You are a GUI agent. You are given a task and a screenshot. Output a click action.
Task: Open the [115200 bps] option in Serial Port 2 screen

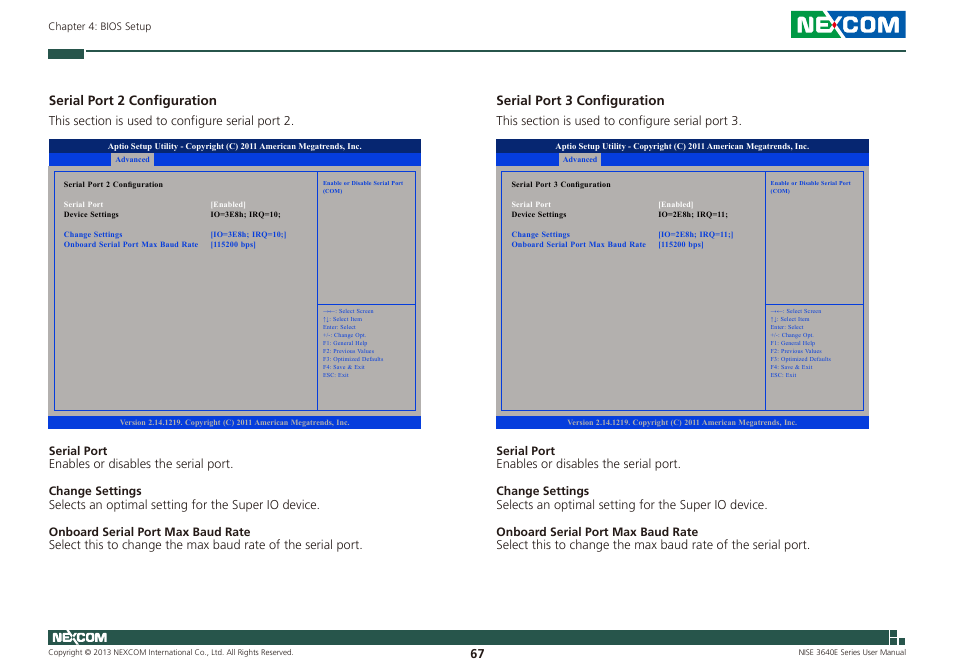(x=233, y=244)
